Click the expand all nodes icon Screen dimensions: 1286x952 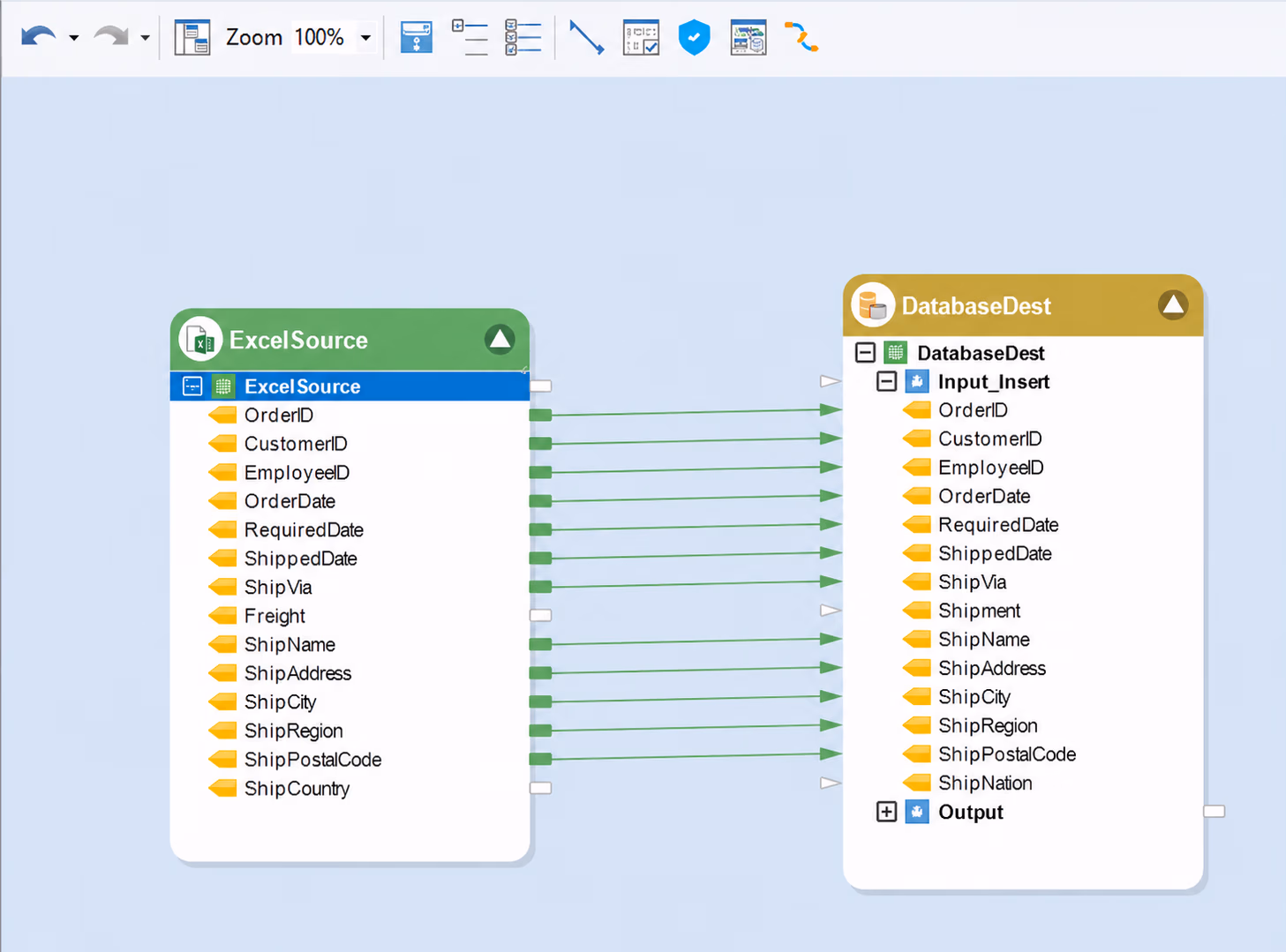pos(523,38)
